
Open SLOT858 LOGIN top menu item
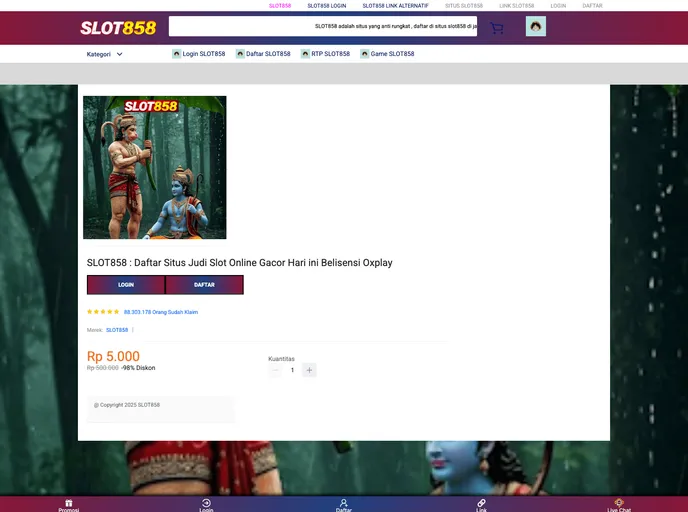point(327,6)
